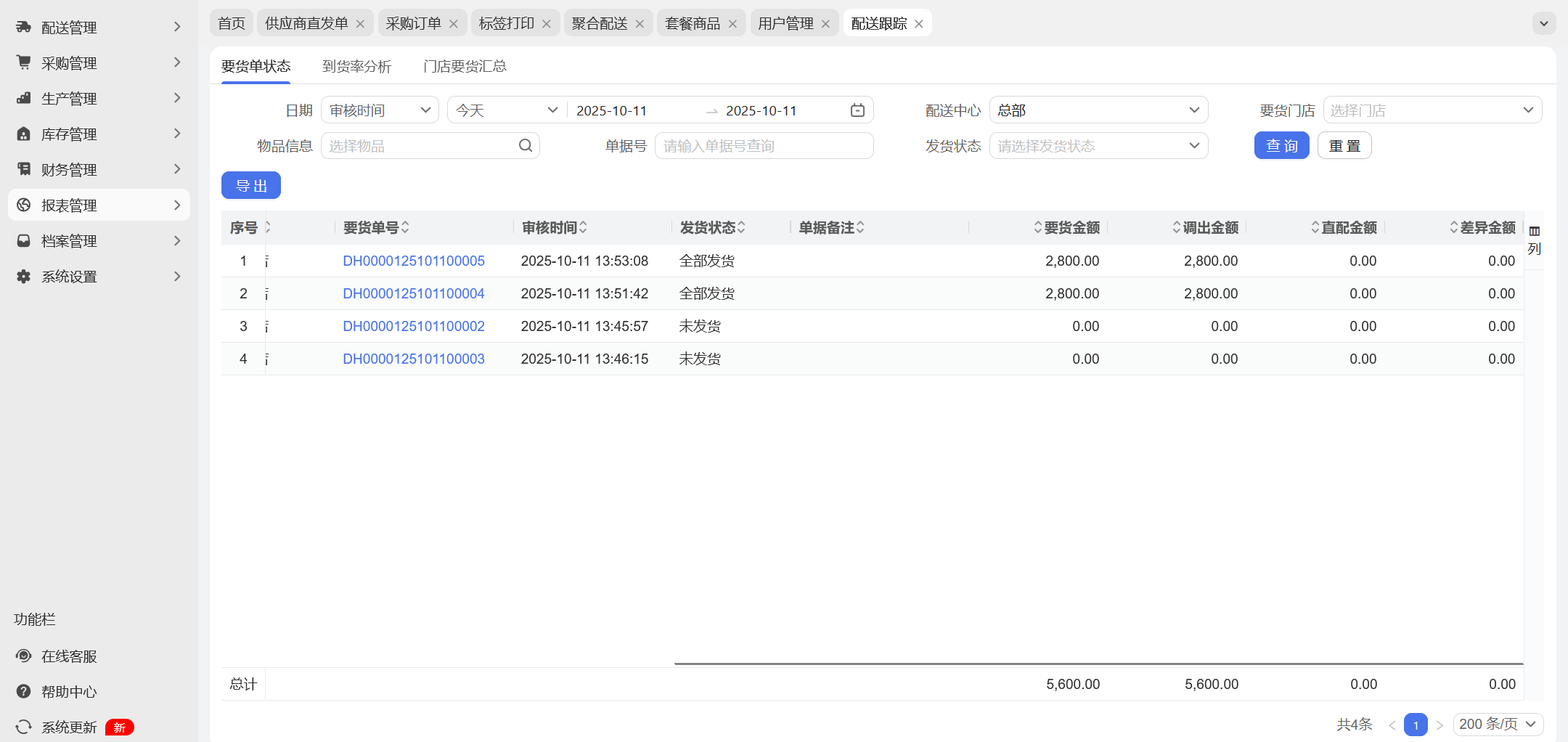The height and width of the screenshot is (742, 1568).
Task: Switch to the 门店要货汇总 tab
Action: click(x=465, y=67)
